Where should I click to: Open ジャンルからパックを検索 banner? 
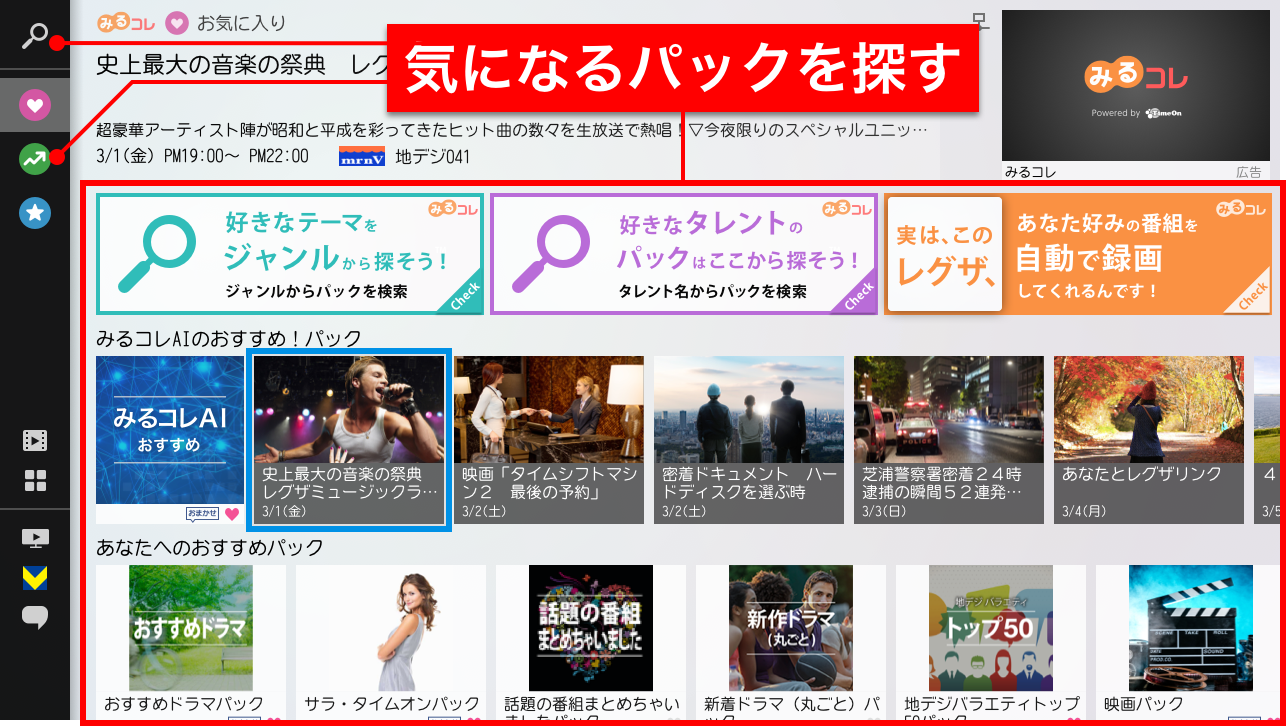click(290, 254)
